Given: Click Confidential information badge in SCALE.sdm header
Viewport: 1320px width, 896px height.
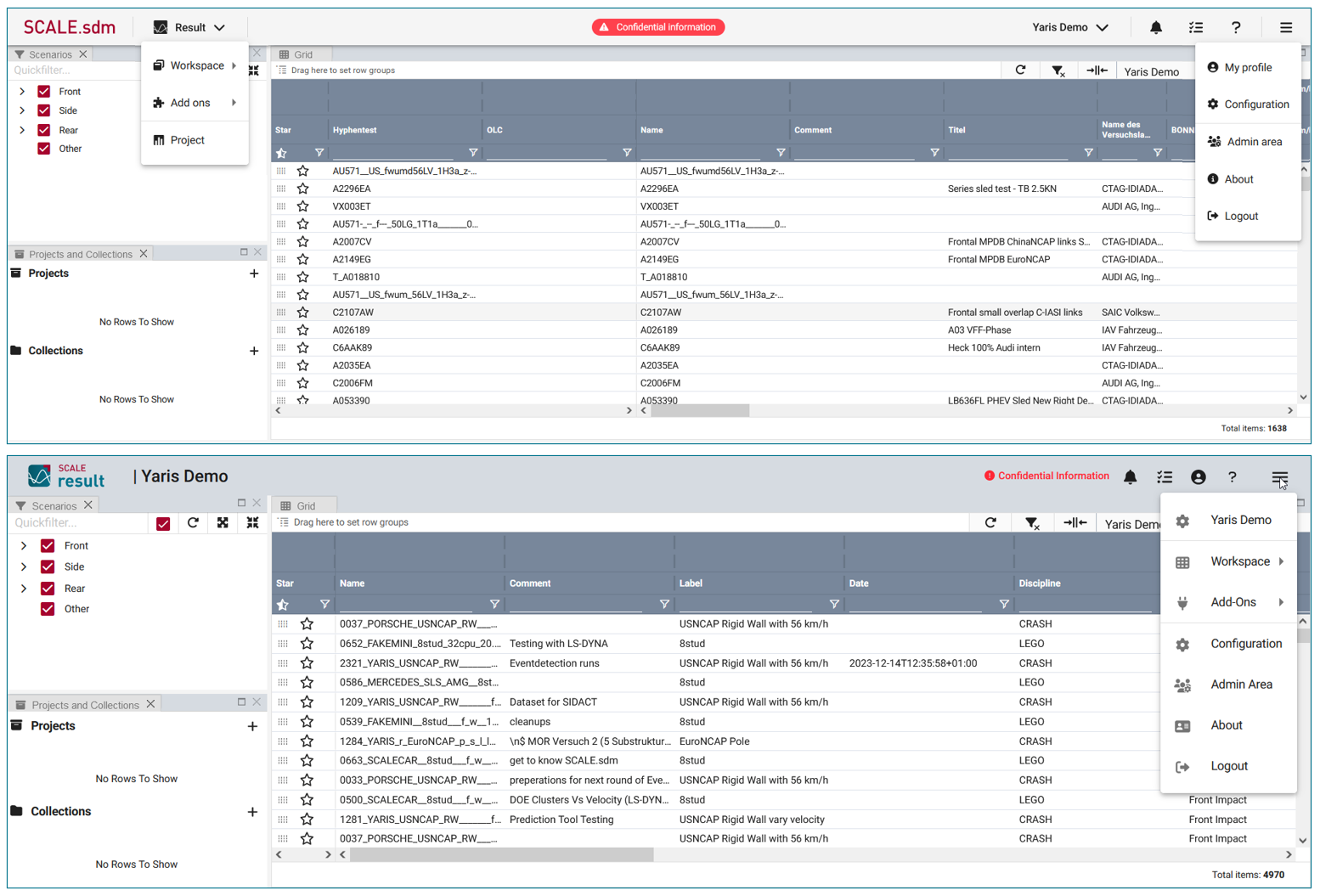Looking at the screenshot, I should pyautogui.click(x=658, y=27).
